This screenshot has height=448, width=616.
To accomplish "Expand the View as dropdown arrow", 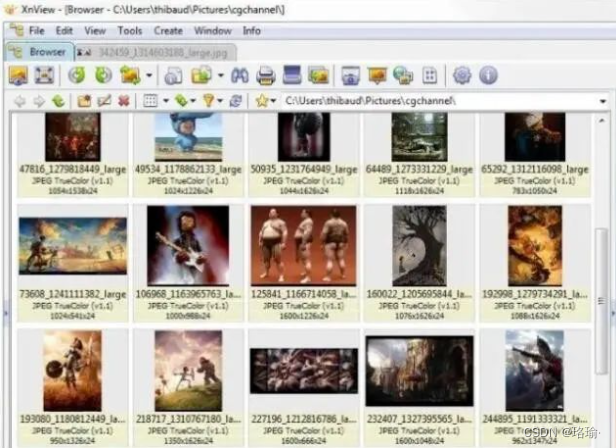I will pos(166,101).
